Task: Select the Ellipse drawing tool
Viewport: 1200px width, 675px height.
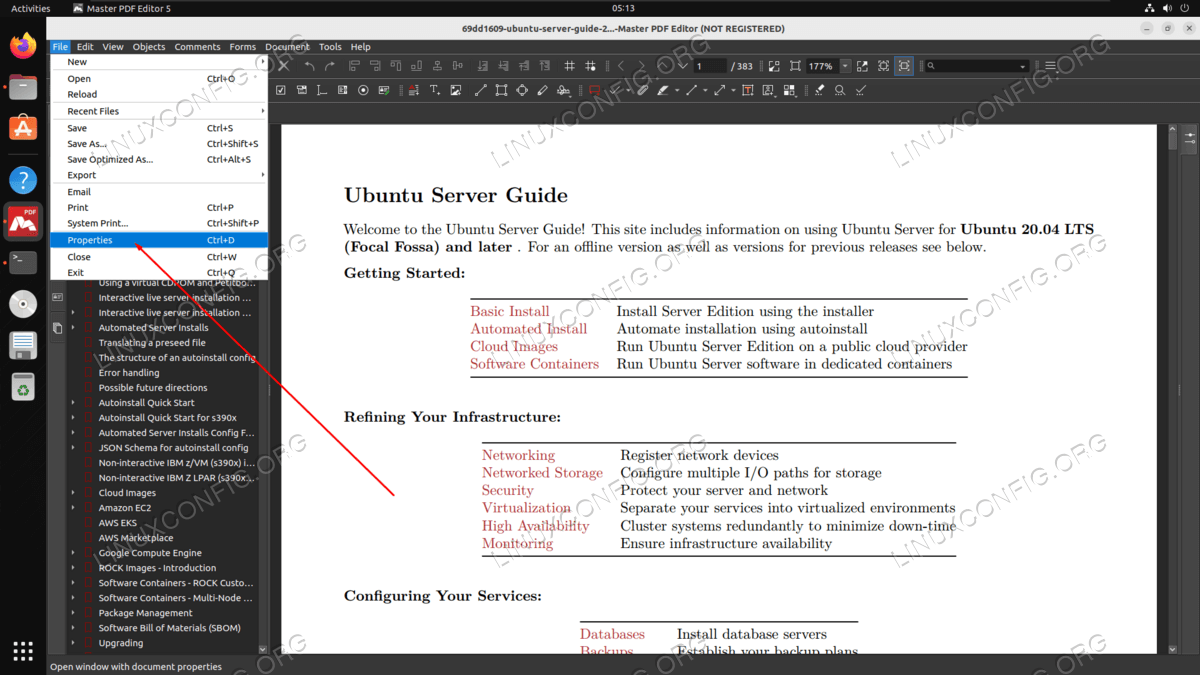Action: (522, 90)
